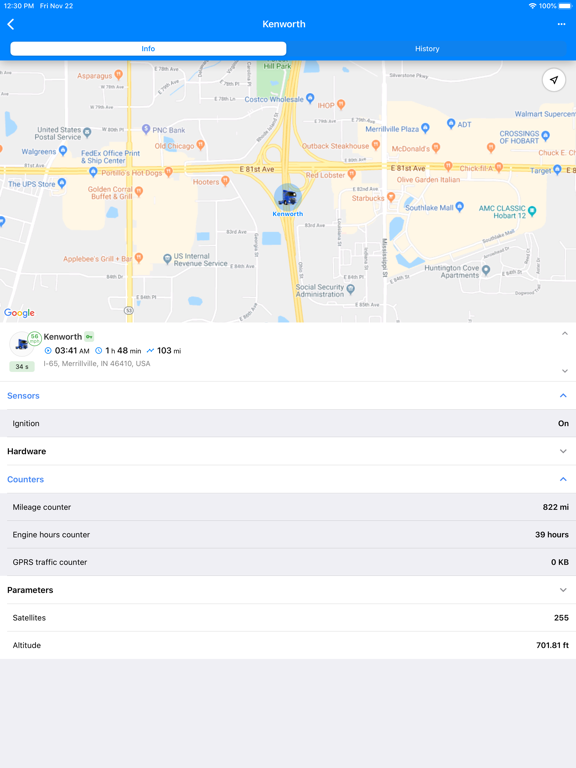Open the Google logo link on map

[19, 312]
